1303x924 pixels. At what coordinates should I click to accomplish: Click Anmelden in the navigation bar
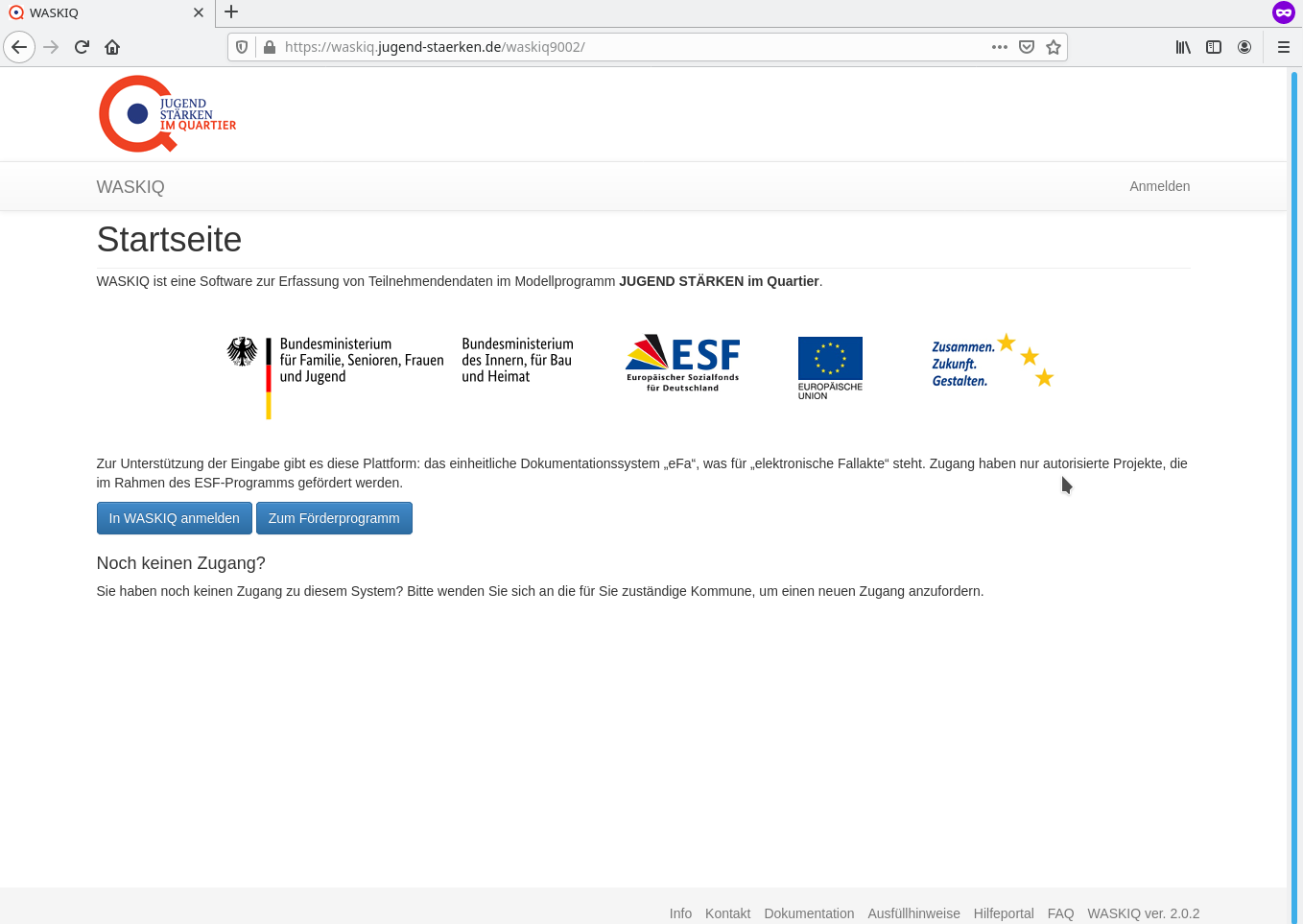(x=1159, y=186)
